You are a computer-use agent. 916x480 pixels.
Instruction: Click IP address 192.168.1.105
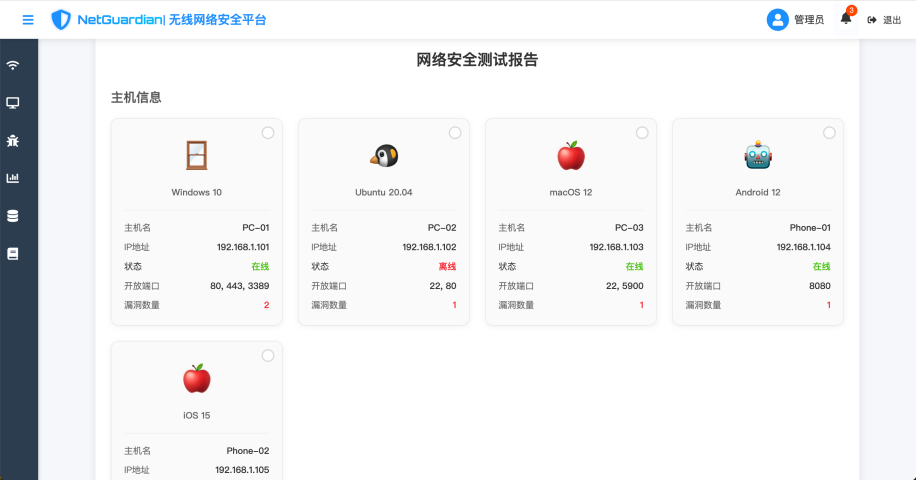[242, 470]
